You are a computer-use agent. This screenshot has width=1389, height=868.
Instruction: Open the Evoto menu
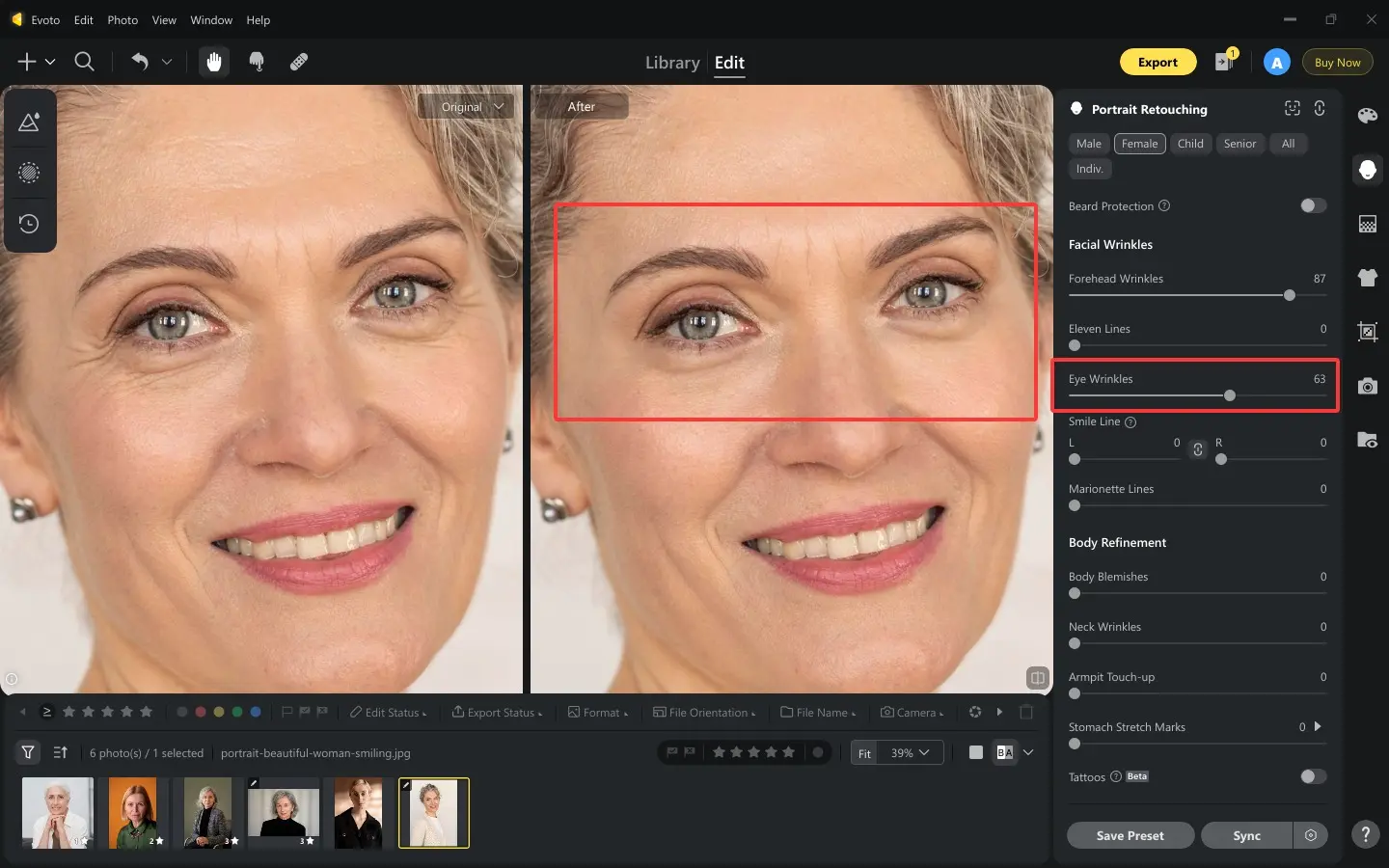45,19
